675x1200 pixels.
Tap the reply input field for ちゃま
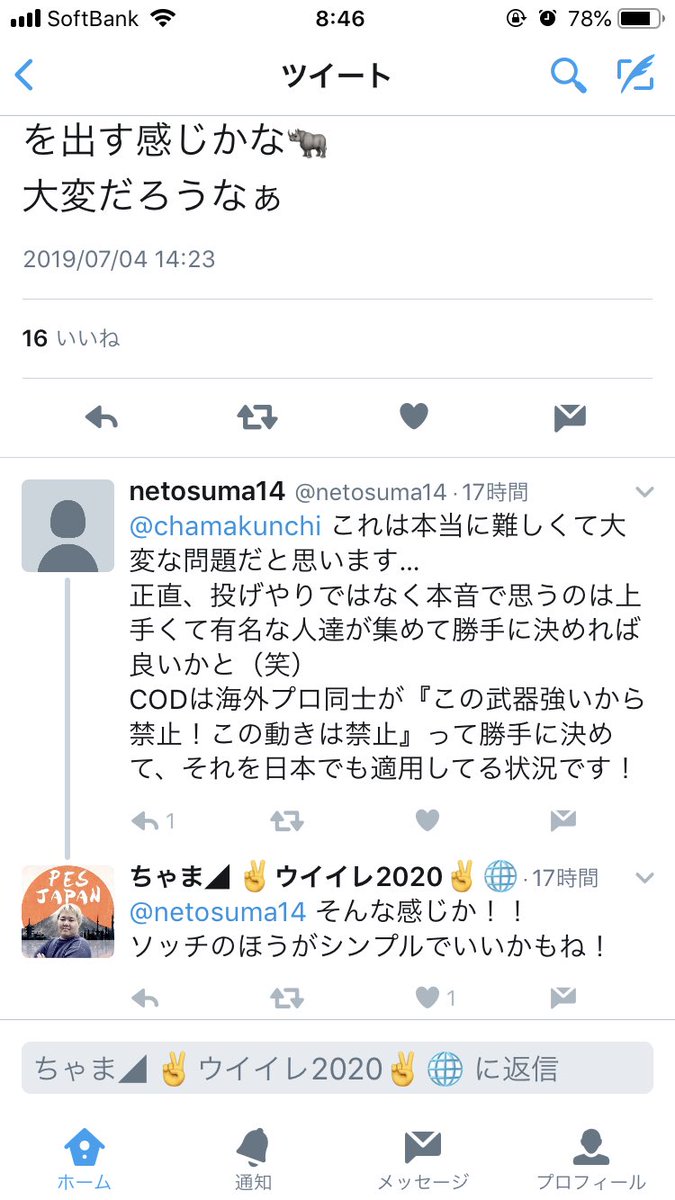[x=337, y=1068]
